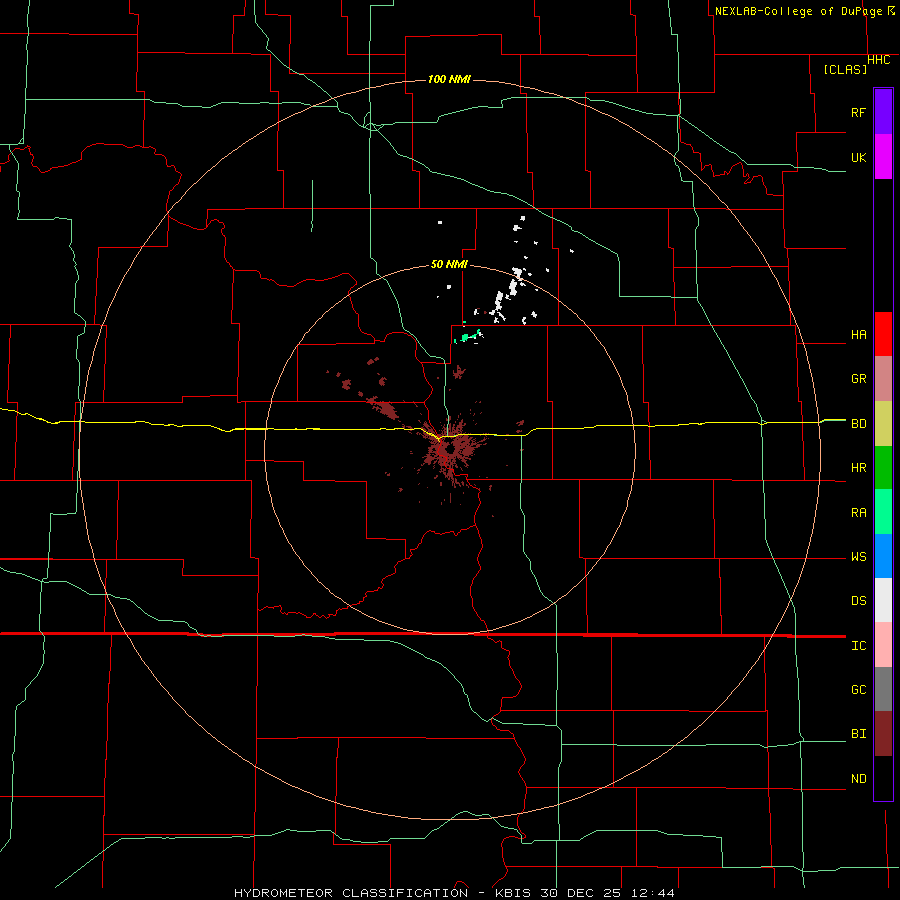
Task: Click the IC legend label
Action: [x=859, y=646]
